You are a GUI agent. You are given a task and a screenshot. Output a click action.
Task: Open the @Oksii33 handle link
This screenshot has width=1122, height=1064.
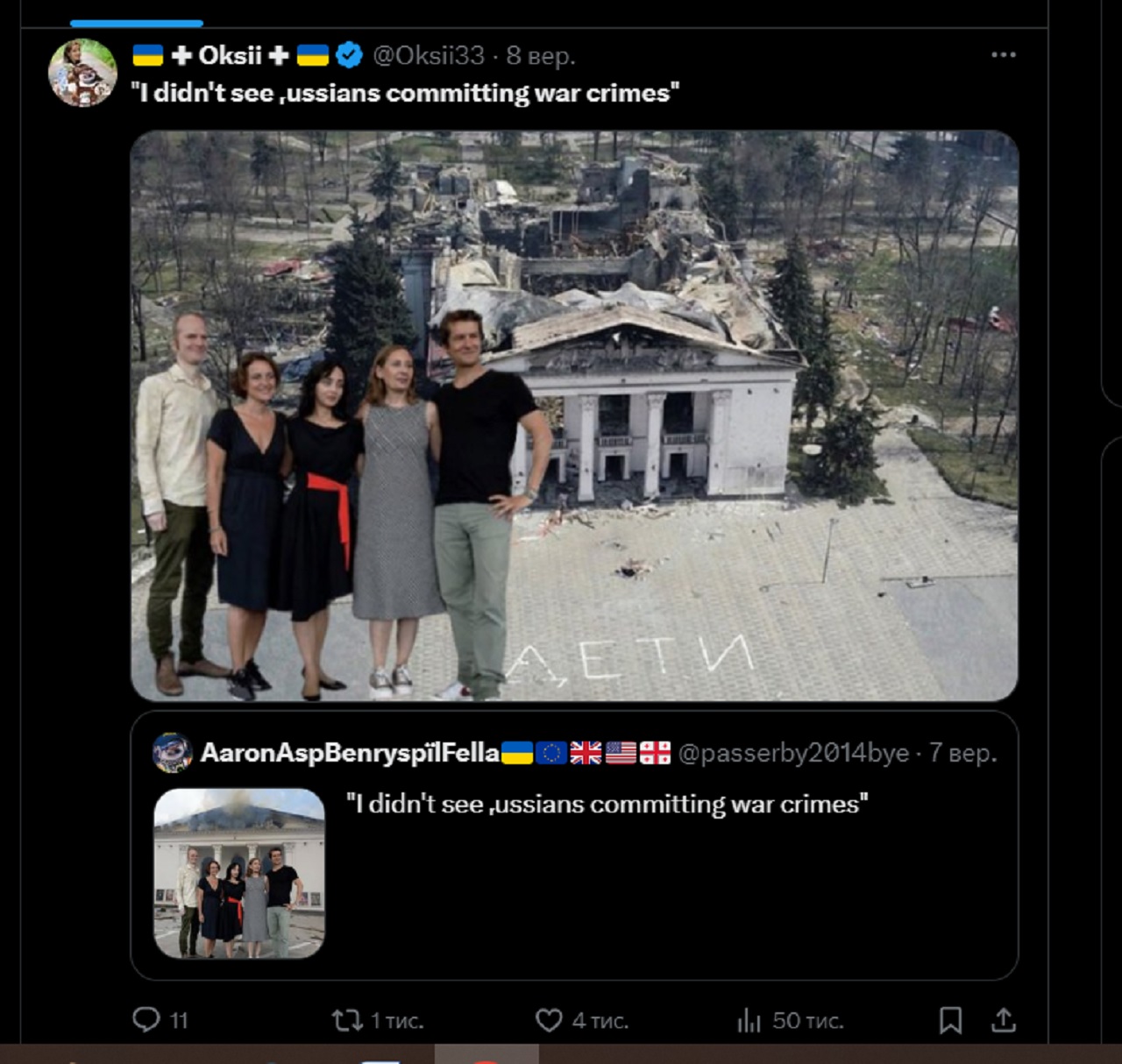[x=429, y=55]
